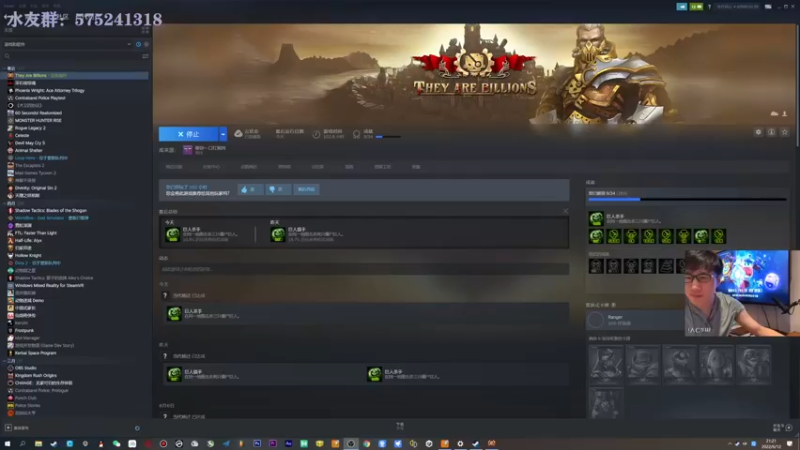Select 60 Seconds! Reatomized in library
The height and width of the screenshot is (450, 800).
point(38,113)
